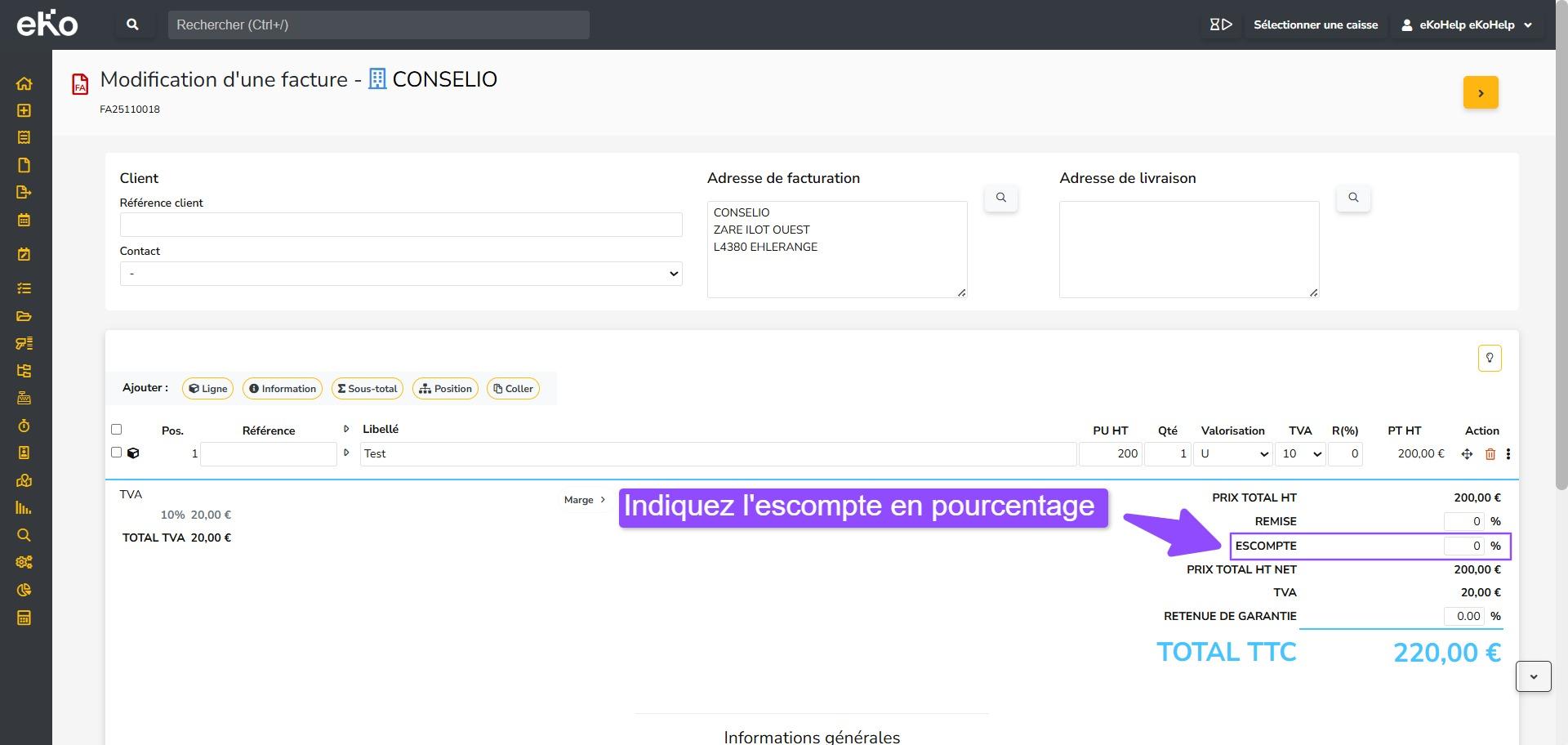Click the calculator icon in sidebar
This screenshot has width=1568, height=745.
24,618
